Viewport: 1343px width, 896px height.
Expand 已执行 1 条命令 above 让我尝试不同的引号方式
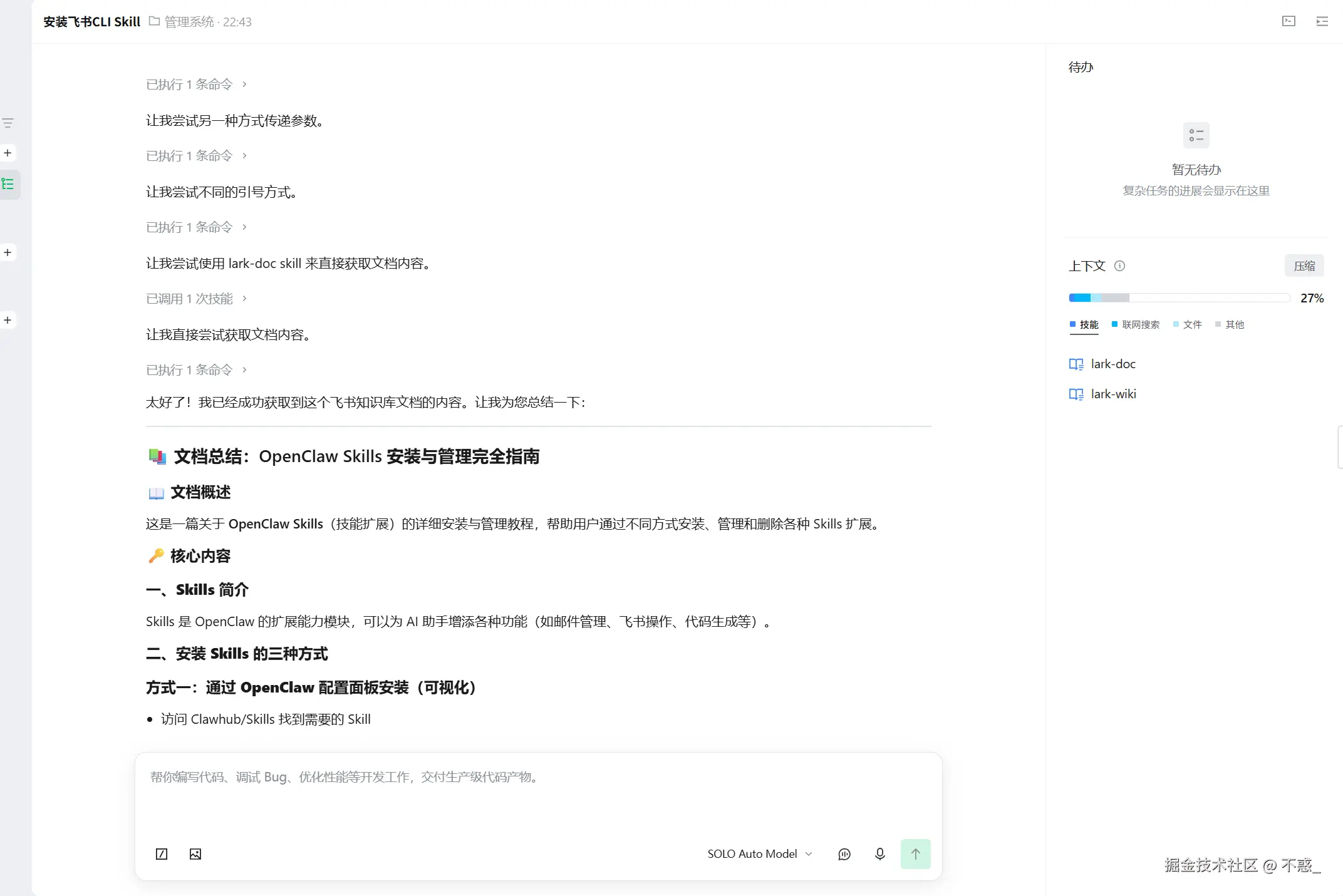click(x=197, y=156)
